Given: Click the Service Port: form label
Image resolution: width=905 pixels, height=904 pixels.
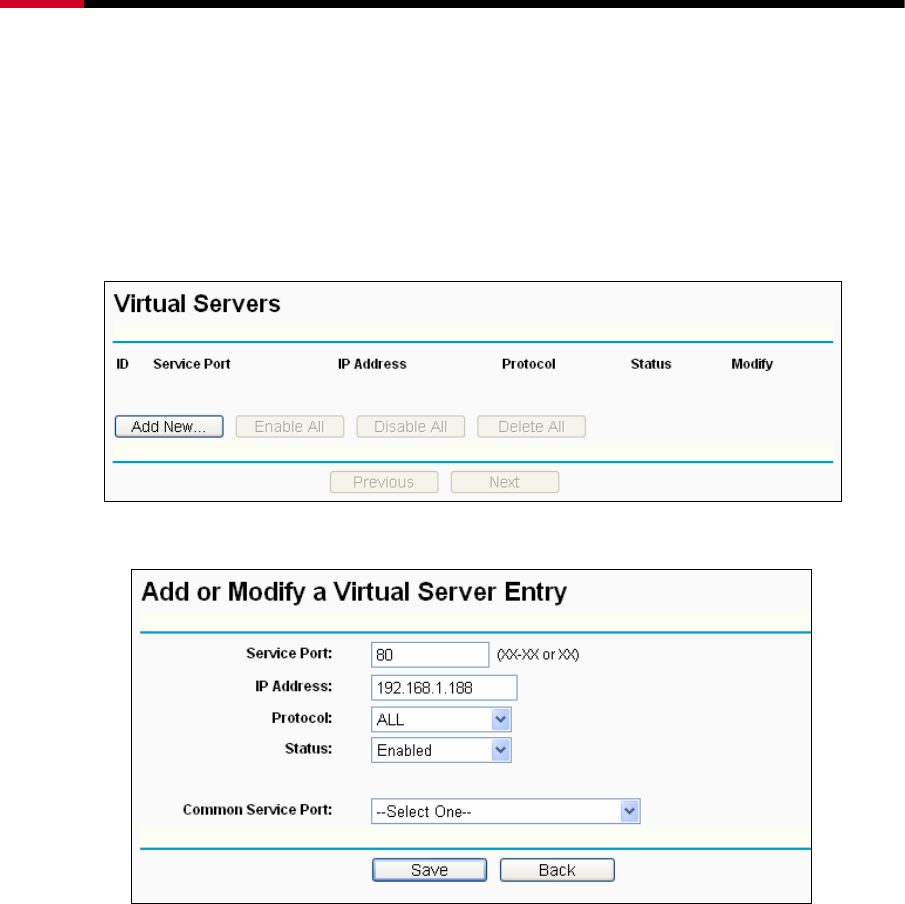Looking at the screenshot, I should click(x=289, y=653).
